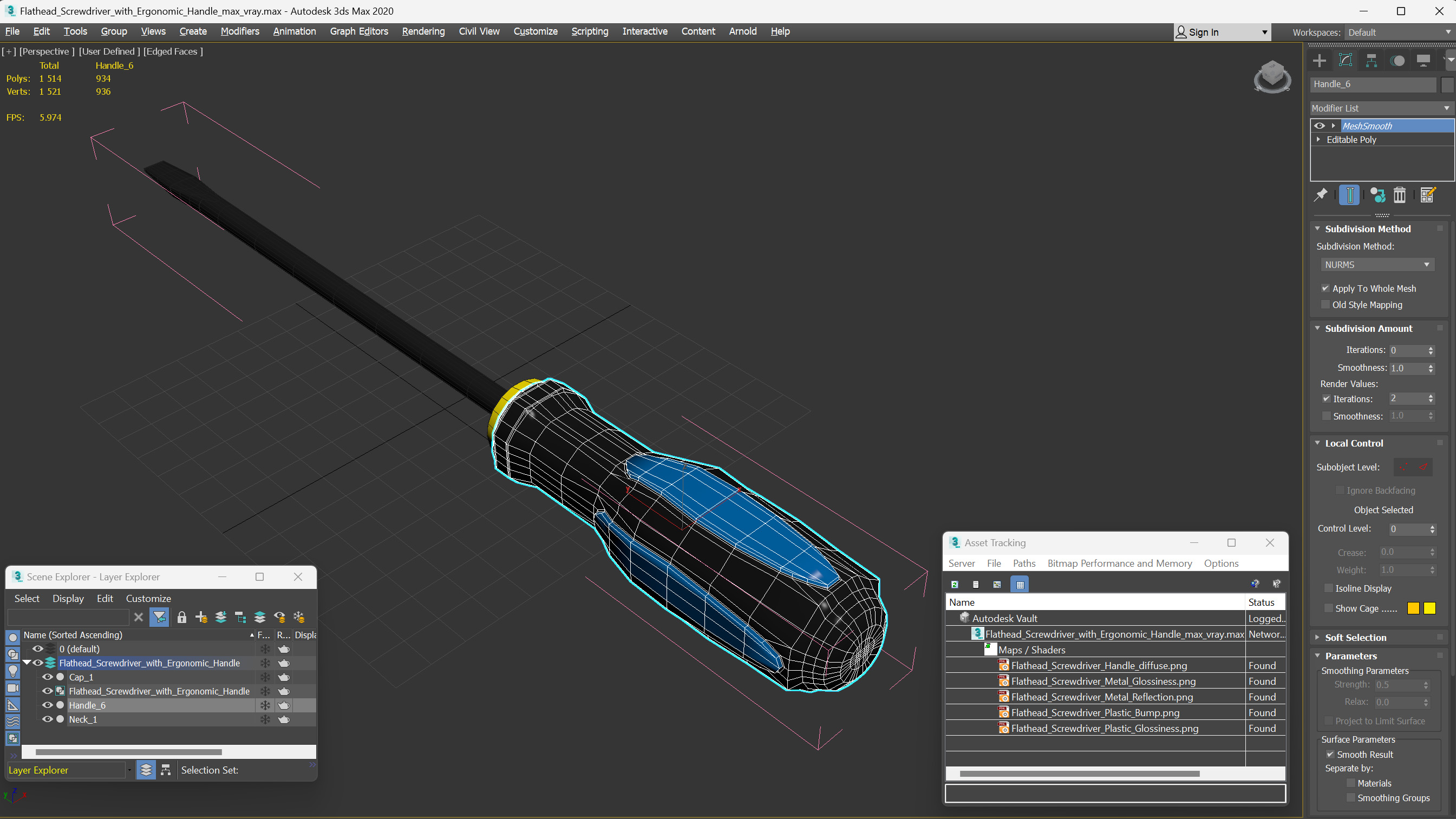Open NURMS subdivision method dropdown
This screenshot has width=1456, height=819.
[x=1377, y=265]
